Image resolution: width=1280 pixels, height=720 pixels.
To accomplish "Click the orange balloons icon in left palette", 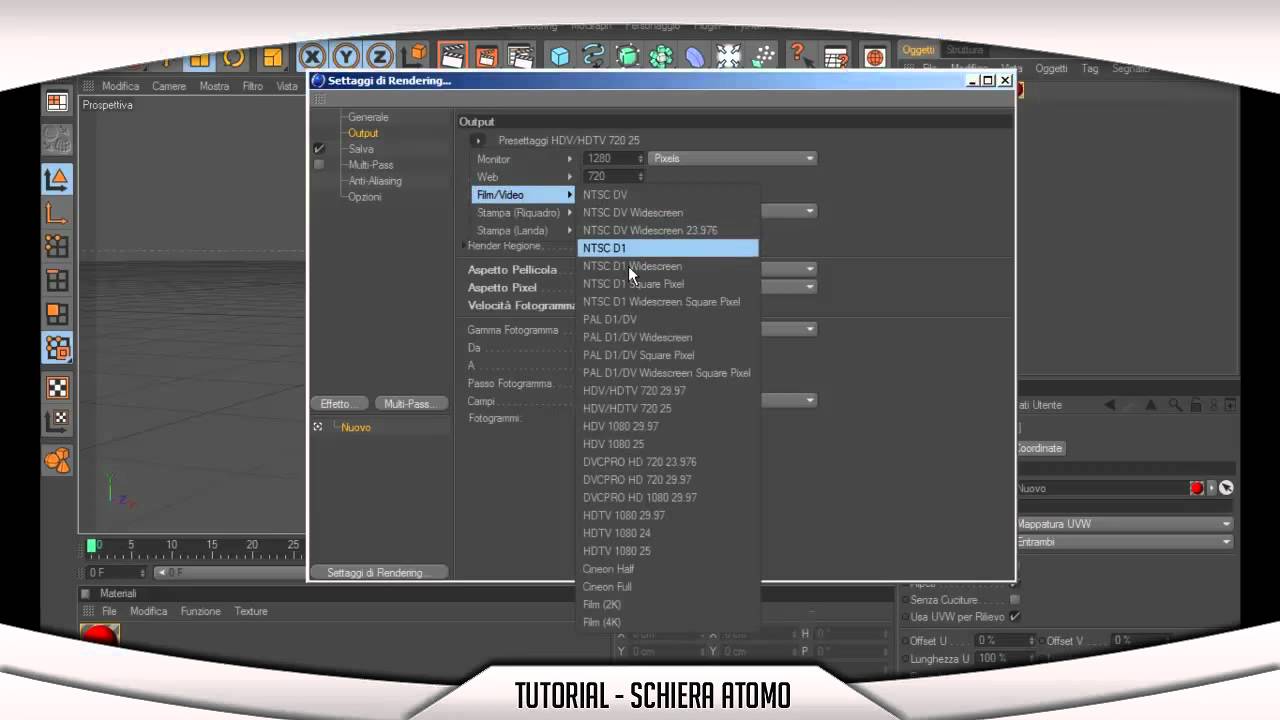I will (57, 461).
